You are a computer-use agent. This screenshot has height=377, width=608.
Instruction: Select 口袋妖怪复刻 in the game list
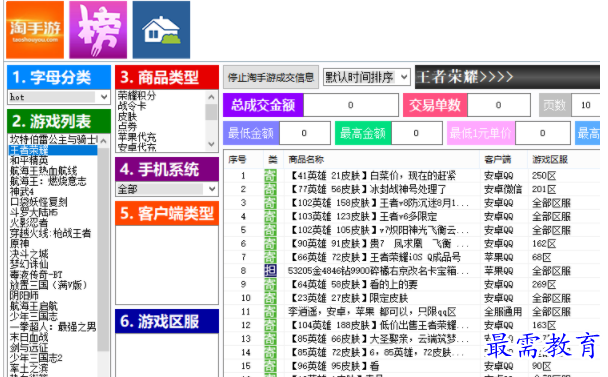click(38, 202)
